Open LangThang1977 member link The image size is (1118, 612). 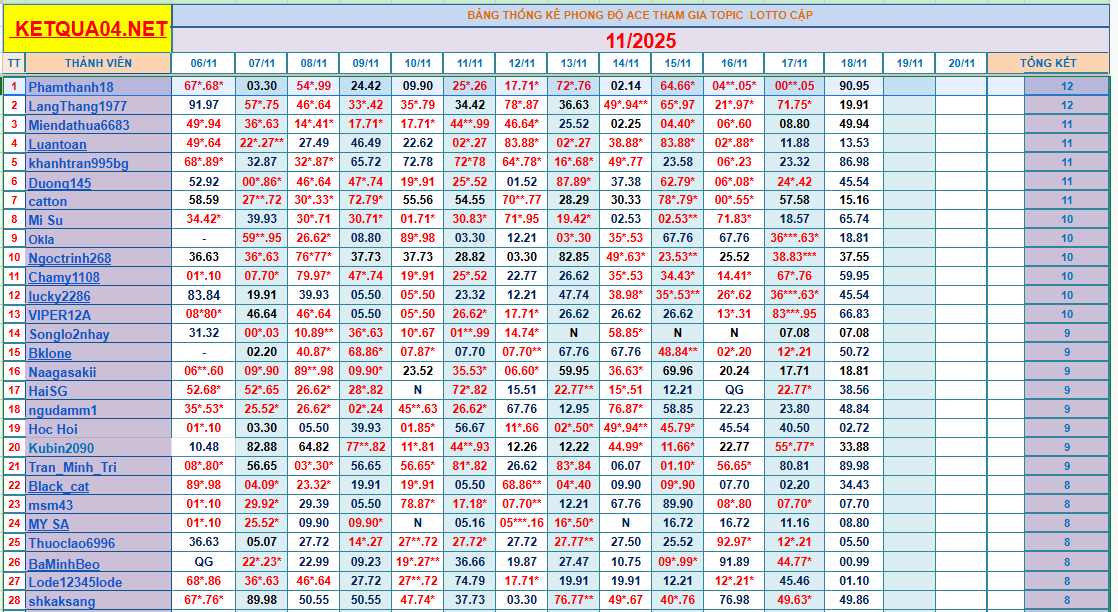(77, 106)
